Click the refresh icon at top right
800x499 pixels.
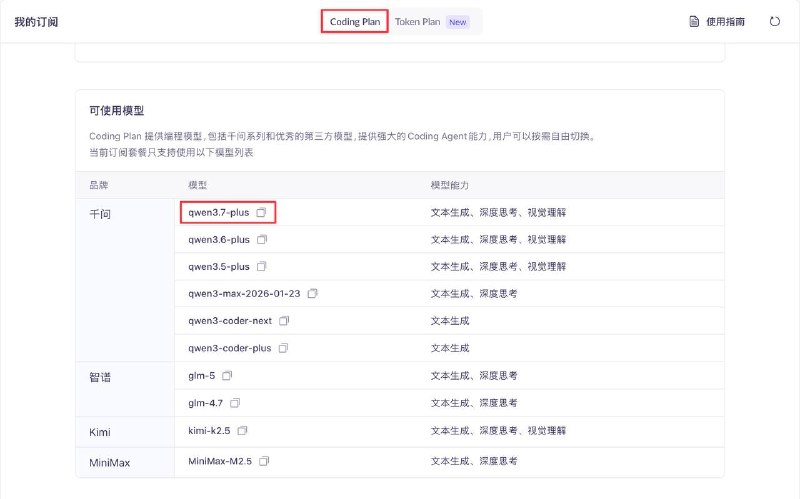774,21
